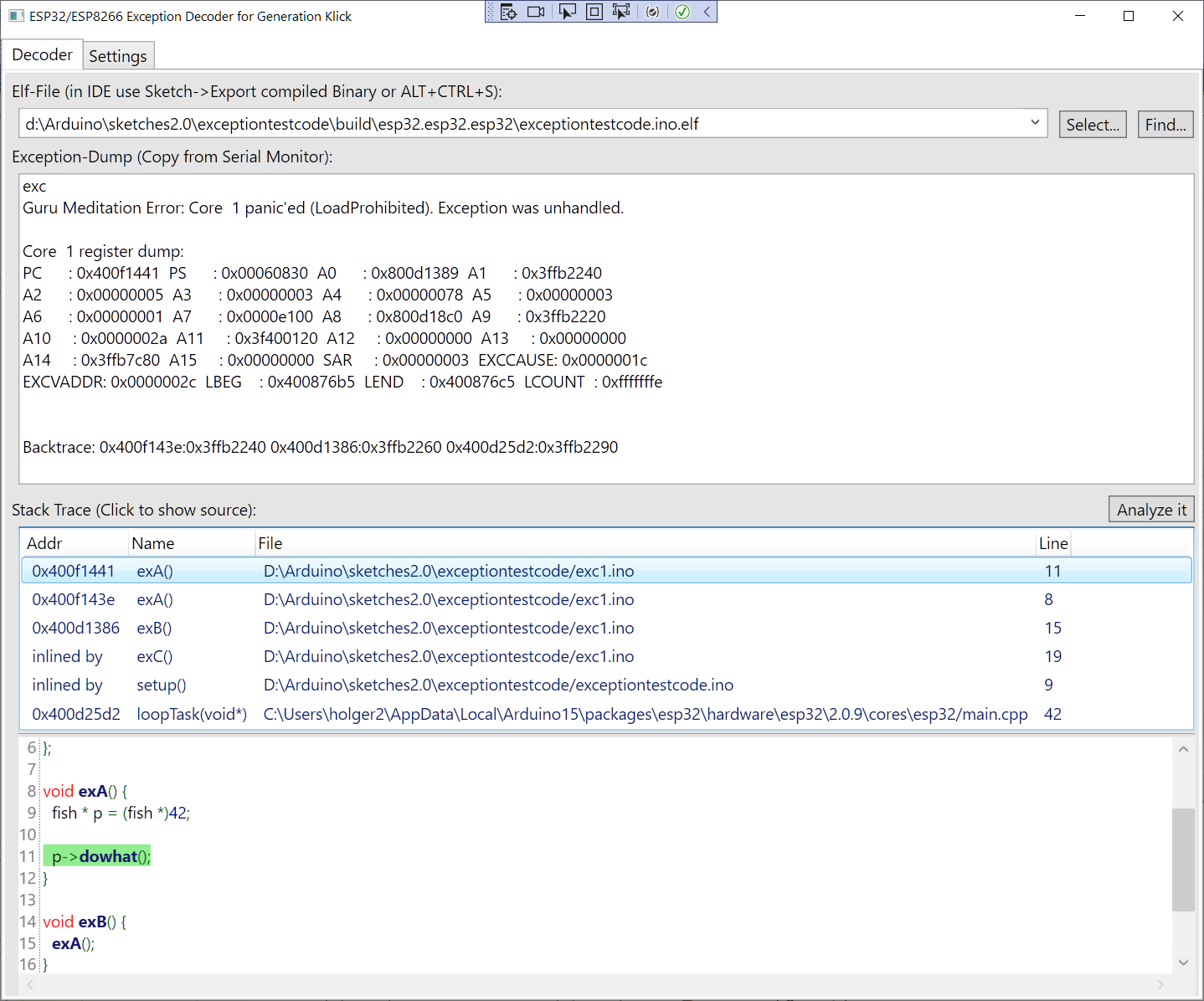Screen dimensions: 1204x1001
Task: Switch to the Decoder tab
Action: pyautogui.click(x=42, y=54)
